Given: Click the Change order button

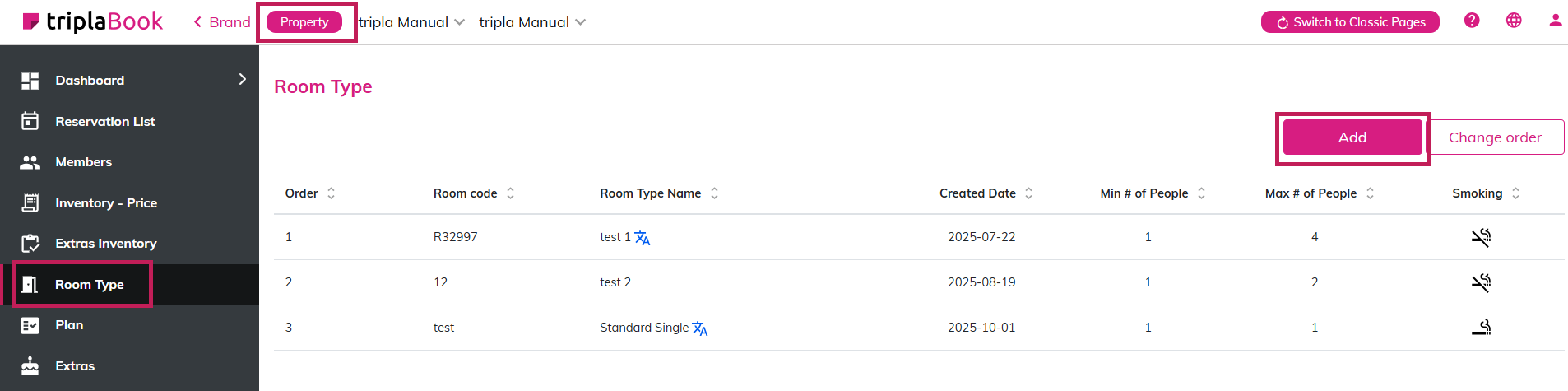Looking at the screenshot, I should tap(1495, 137).
